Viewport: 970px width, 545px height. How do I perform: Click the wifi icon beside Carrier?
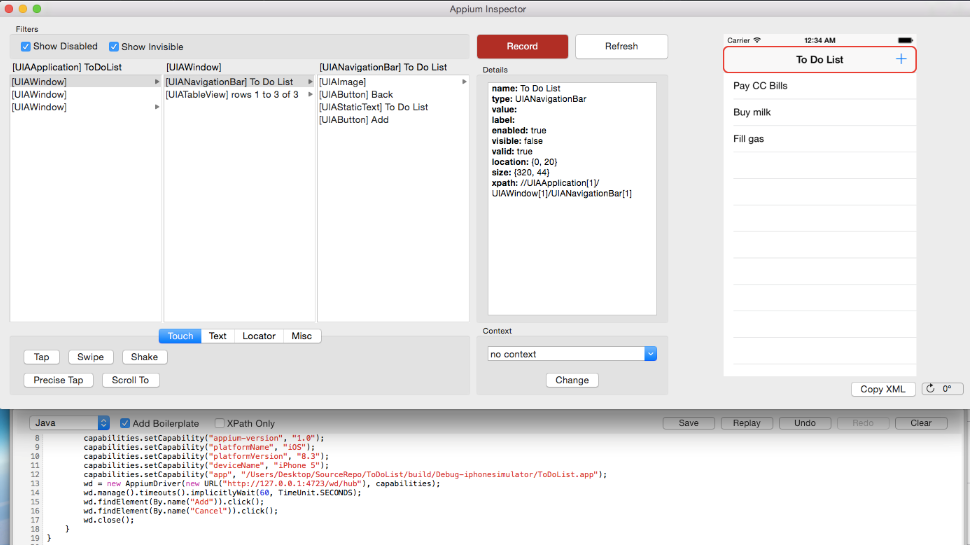[x=757, y=40]
